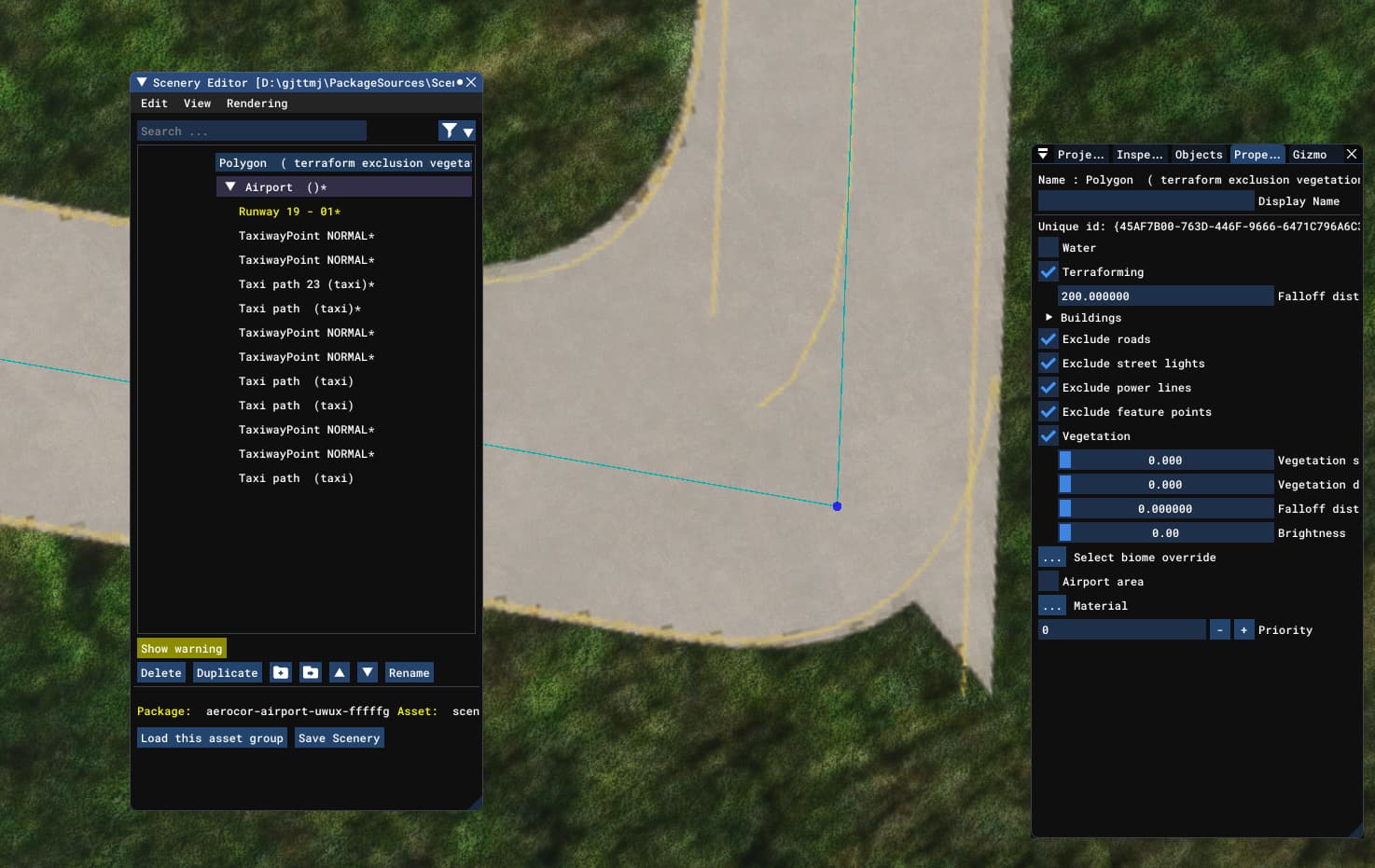Image resolution: width=1375 pixels, height=868 pixels.
Task: Click the Save Scenery button
Action: 340,738
